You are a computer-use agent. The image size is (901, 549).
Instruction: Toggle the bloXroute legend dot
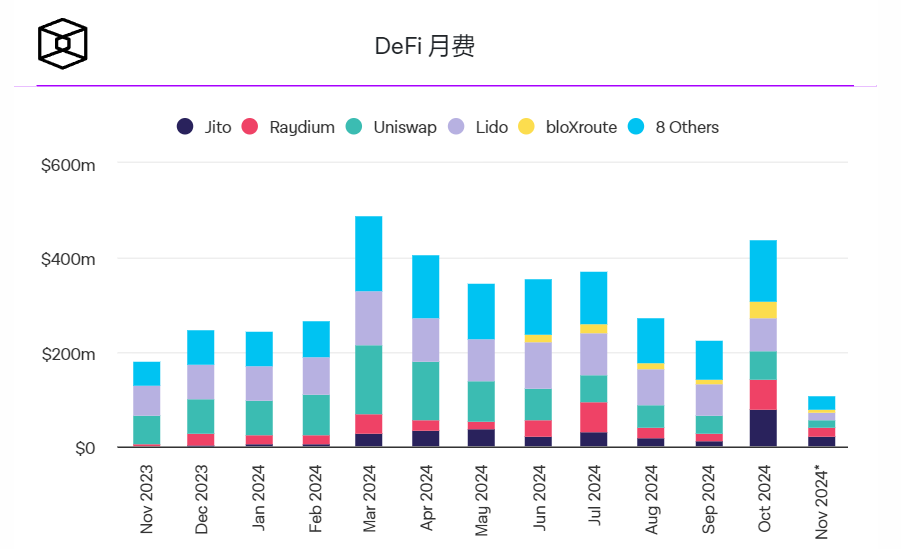click(x=526, y=126)
